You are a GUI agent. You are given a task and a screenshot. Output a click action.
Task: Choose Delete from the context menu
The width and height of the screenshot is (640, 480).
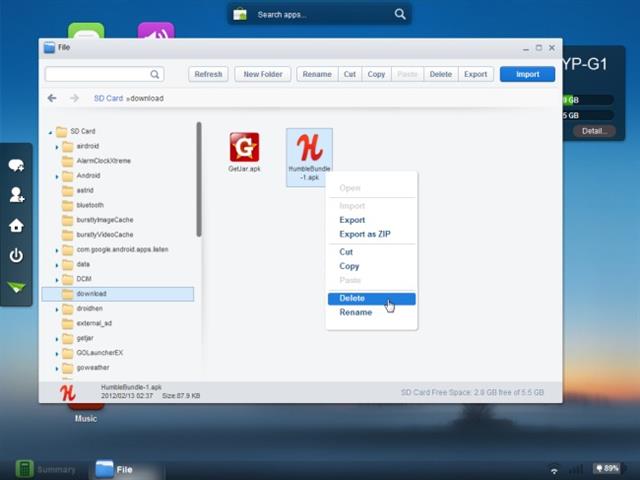(x=352, y=298)
